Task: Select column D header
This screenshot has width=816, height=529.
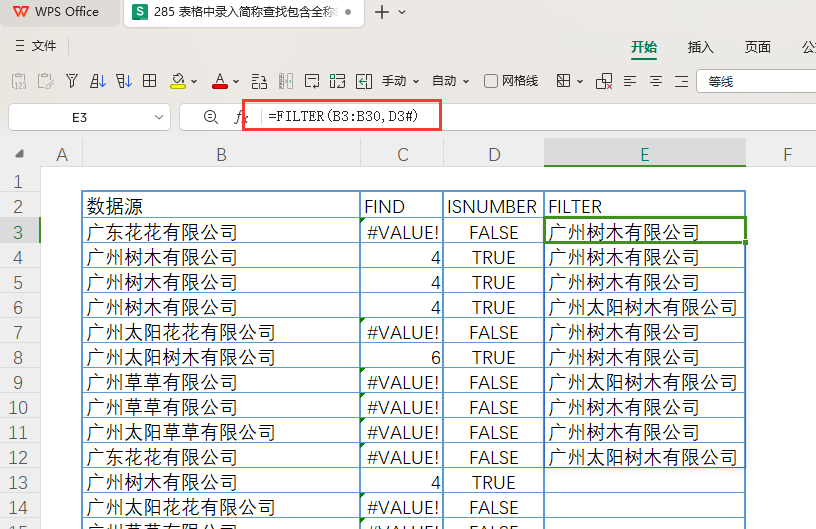Action: pyautogui.click(x=494, y=154)
